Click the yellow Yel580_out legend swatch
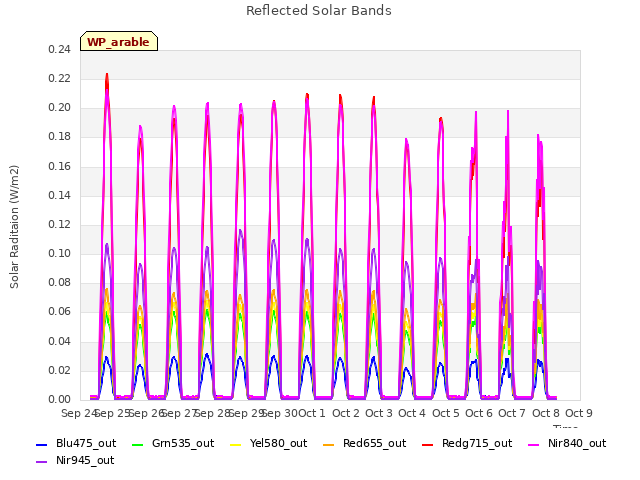 tap(236, 444)
